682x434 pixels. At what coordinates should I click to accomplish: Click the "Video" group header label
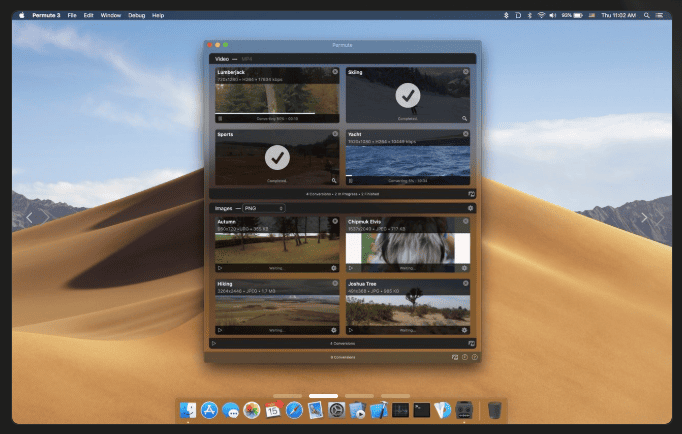pyautogui.click(x=222, y=59)
